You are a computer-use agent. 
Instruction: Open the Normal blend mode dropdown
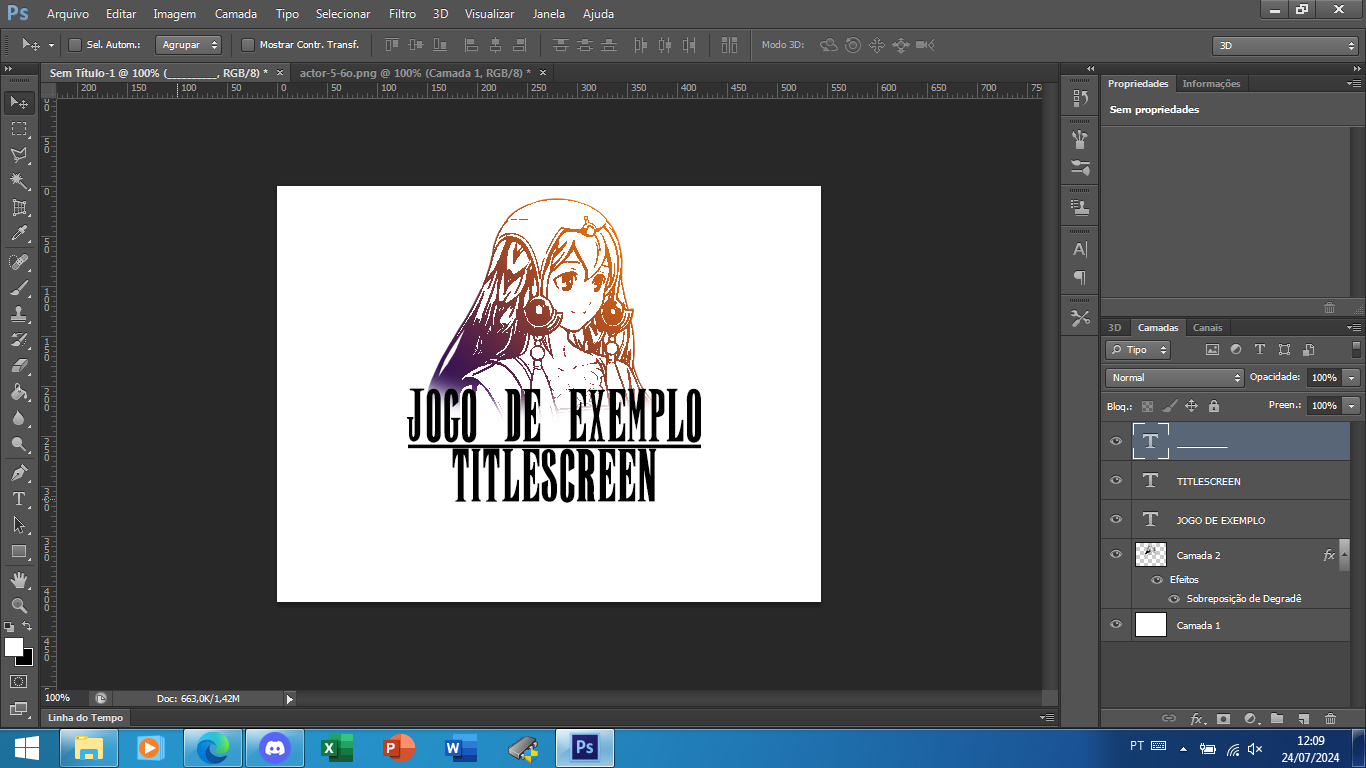click(x=1175, y=378)
